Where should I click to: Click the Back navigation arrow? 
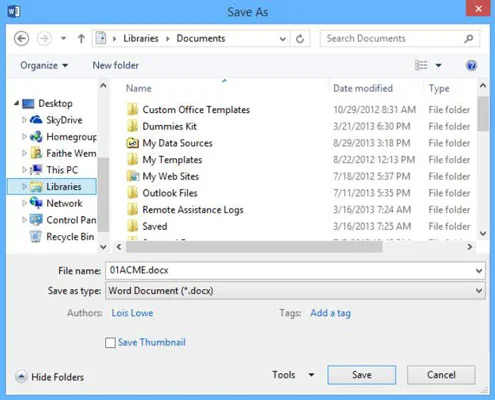point(21,39)
